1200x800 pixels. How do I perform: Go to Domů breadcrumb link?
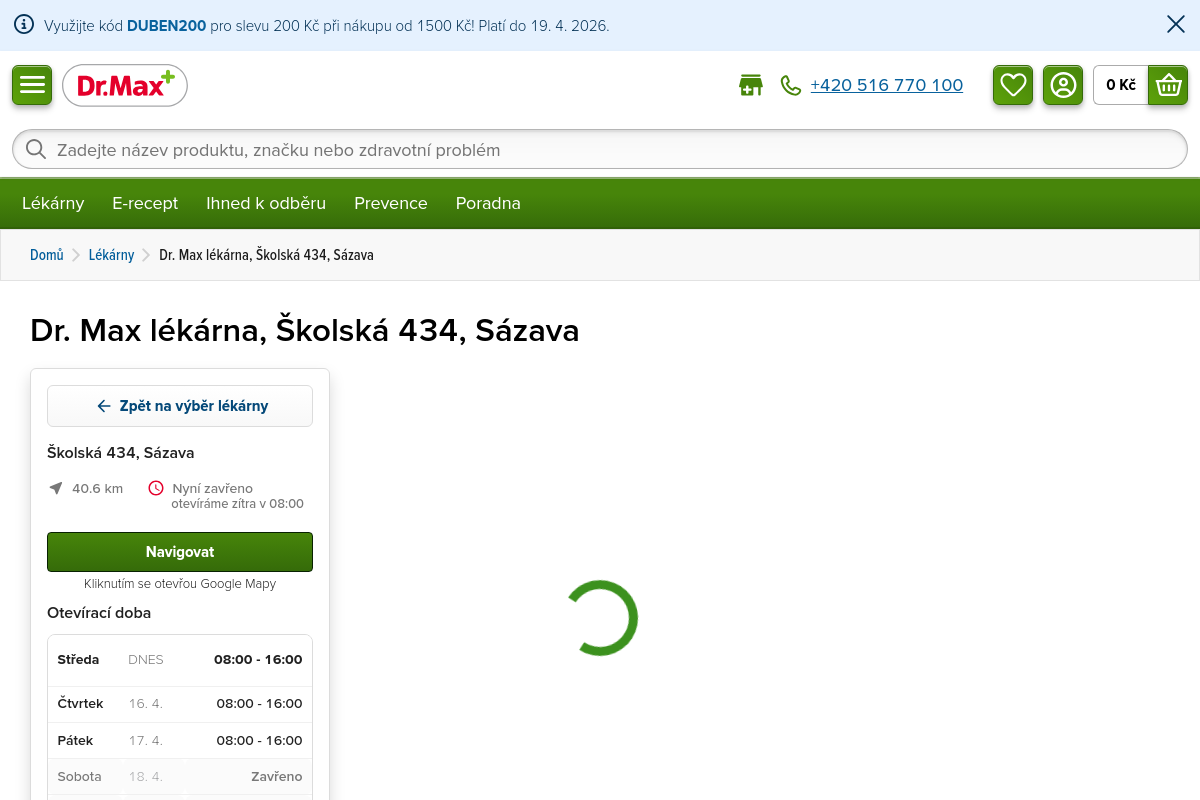47,255
